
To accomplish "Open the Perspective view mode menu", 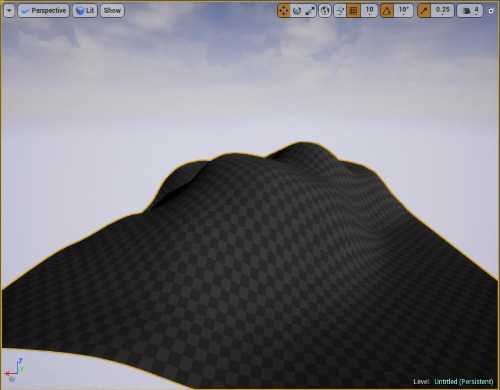I will click(44, 11).
